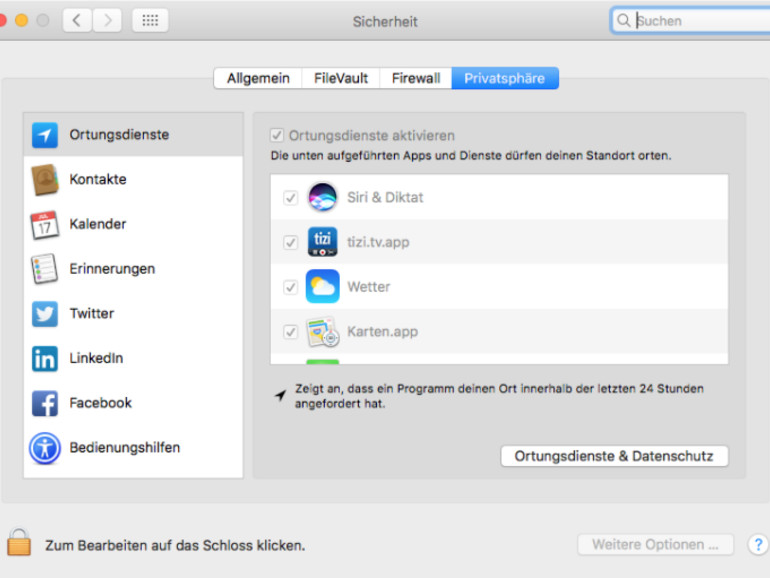Uncheck location access for tizi.tv.app

[x=291, y=243]
